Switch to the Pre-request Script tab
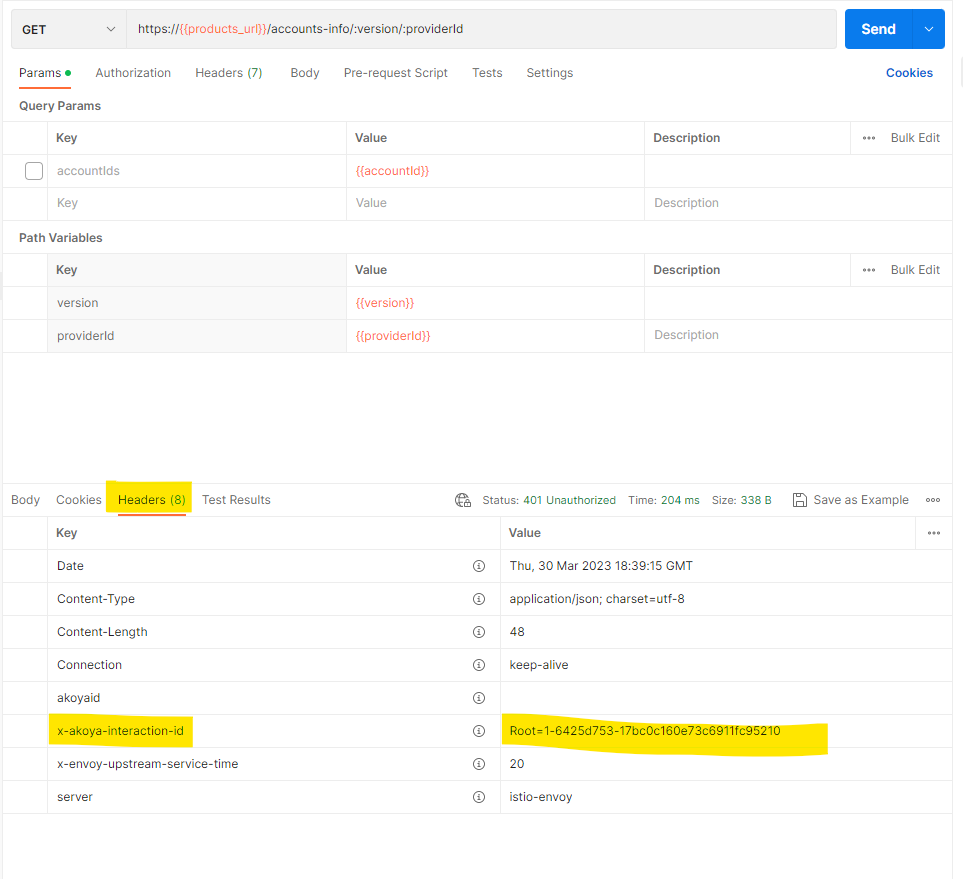The height and width of the screenshot is (879, 963). click(x=395, y=73)
